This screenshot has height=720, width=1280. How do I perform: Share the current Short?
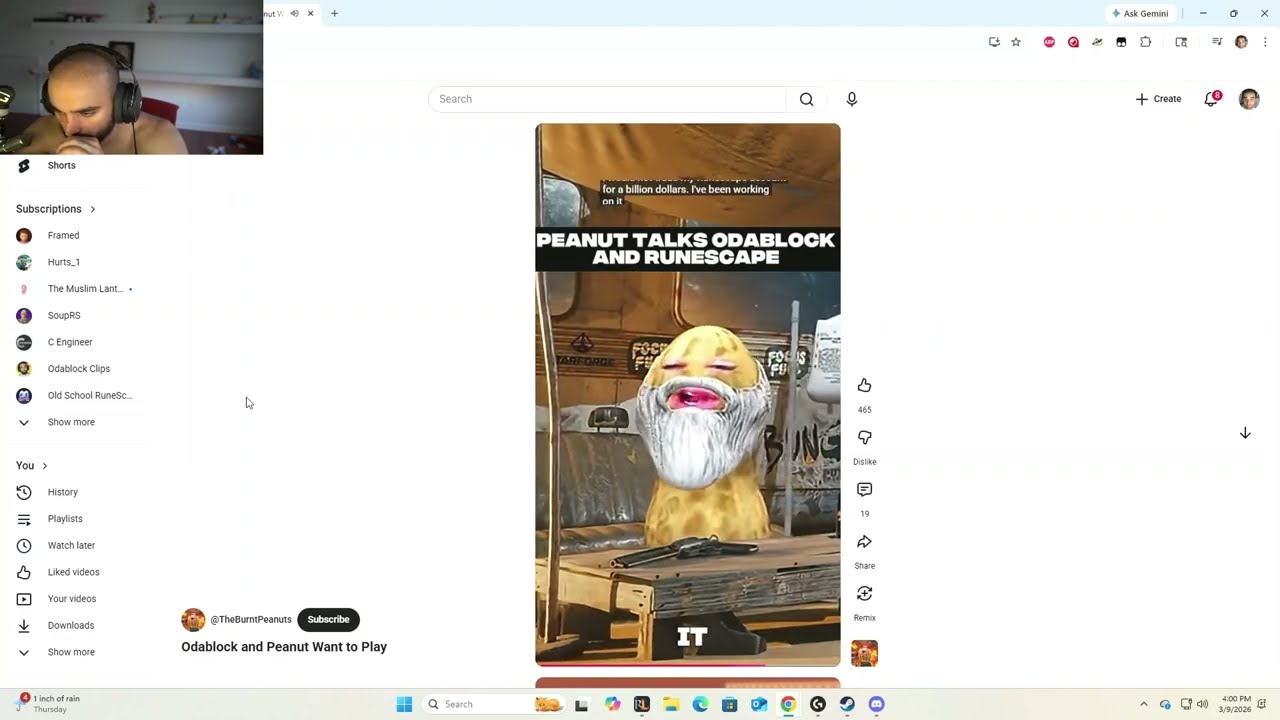864,542
